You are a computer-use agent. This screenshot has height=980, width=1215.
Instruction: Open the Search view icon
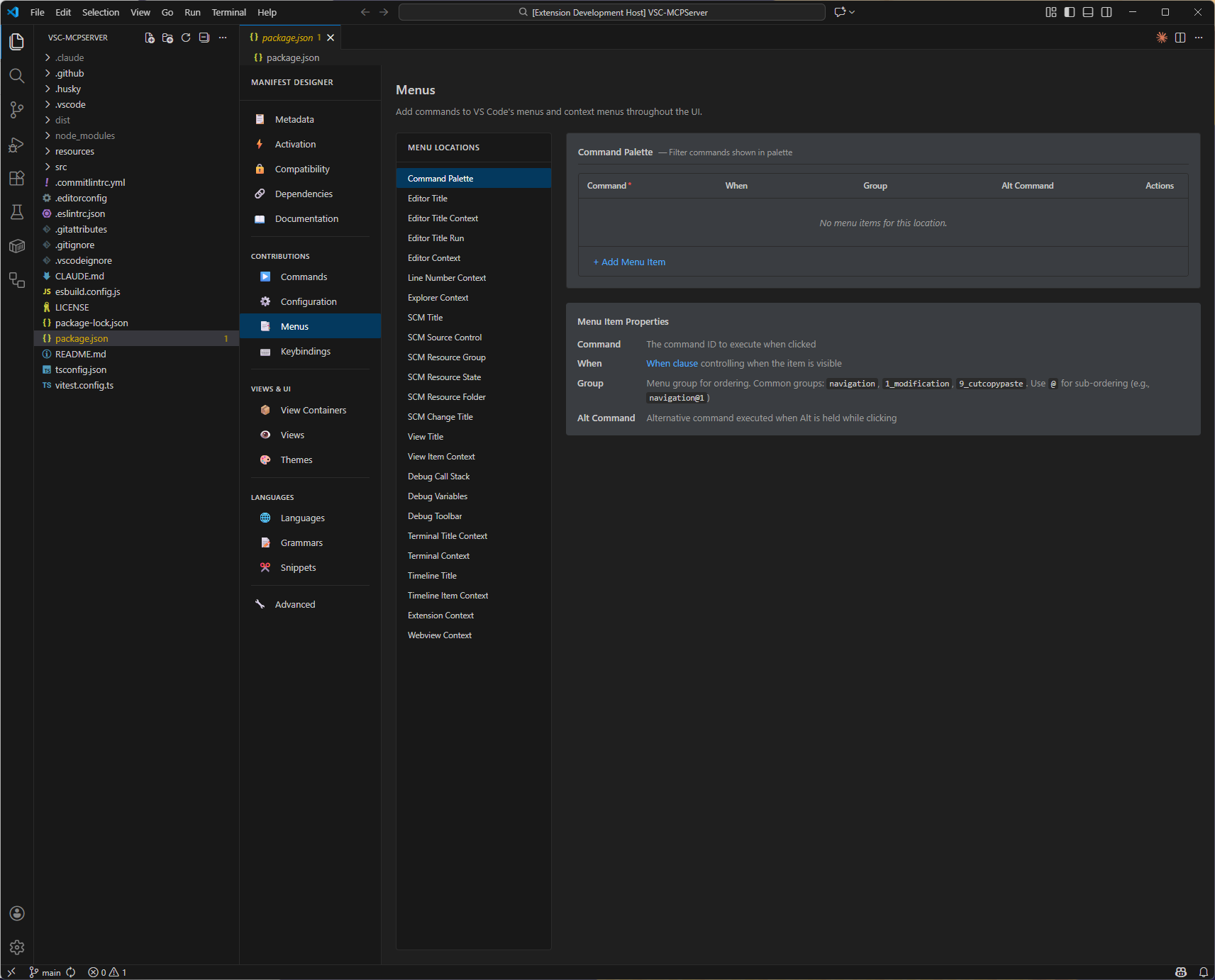click(17, 76)
